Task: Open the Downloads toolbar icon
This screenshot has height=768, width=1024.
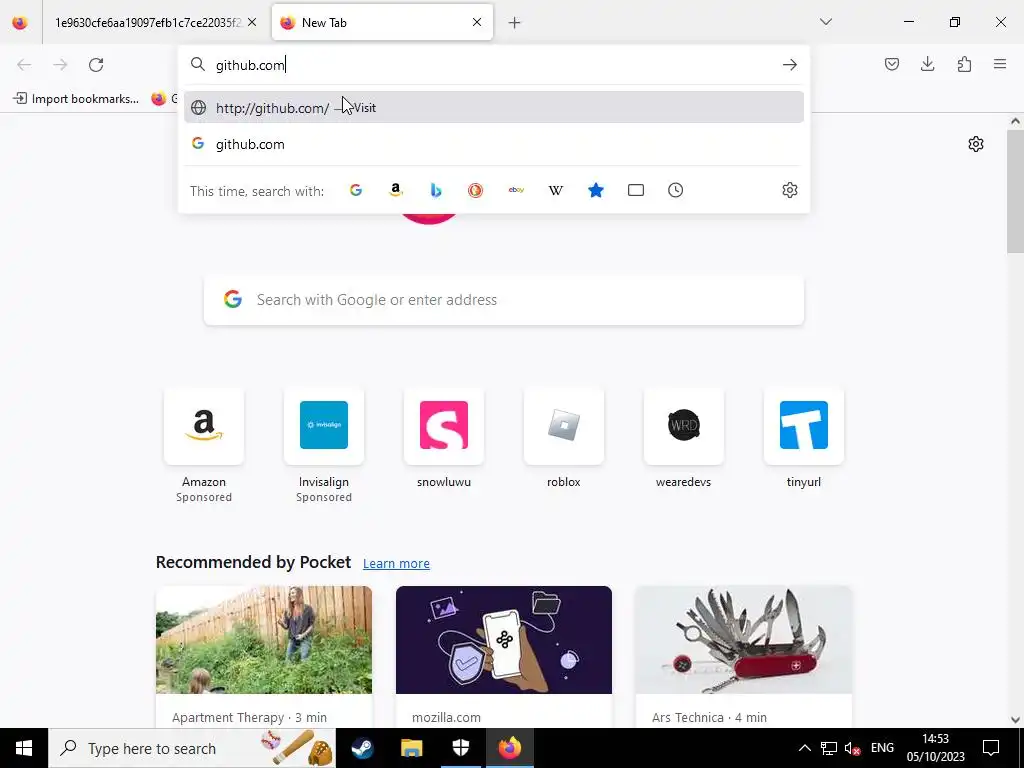Action: (x=927, y=64)
